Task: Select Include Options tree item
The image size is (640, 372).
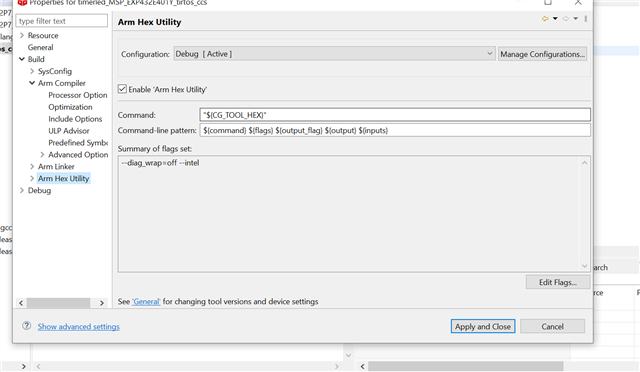Action: pyautogui.click(x=75, y=119)
